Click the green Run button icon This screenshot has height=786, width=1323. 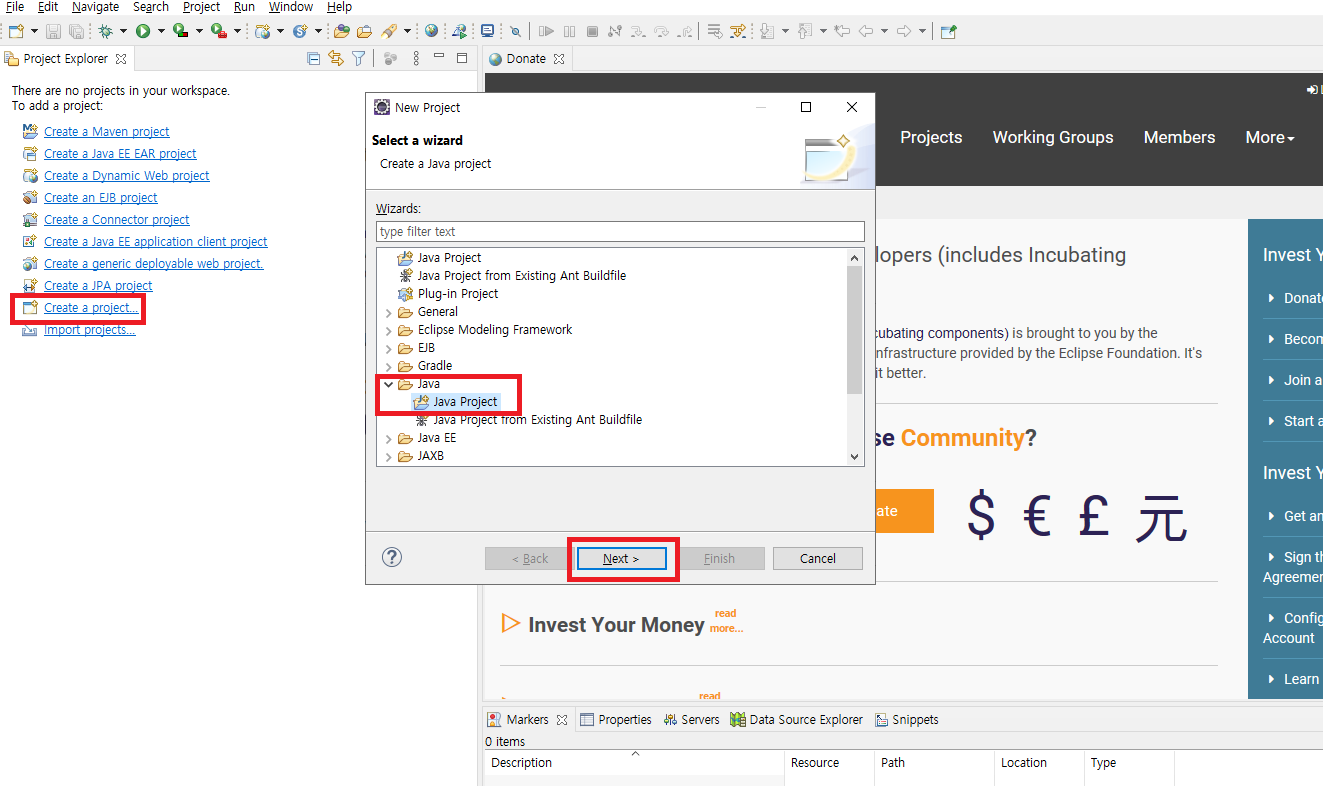[x=143, y=31]
